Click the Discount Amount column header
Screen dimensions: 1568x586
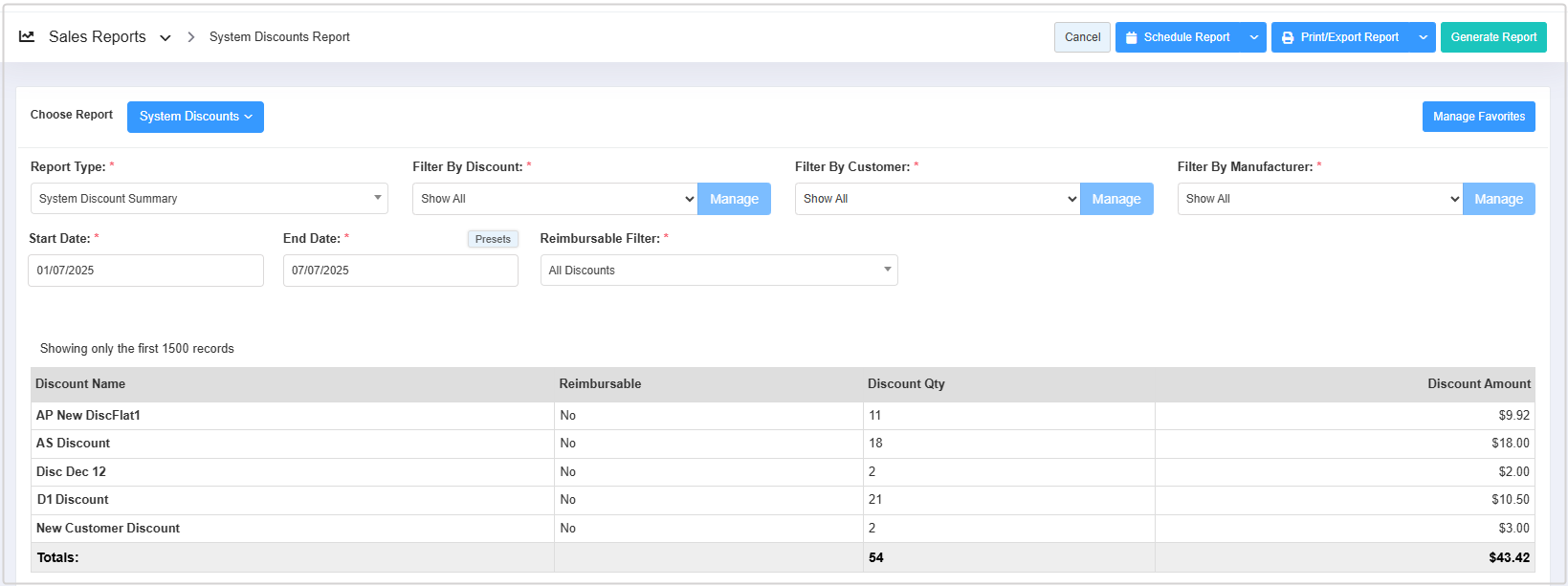point(1478,384)
